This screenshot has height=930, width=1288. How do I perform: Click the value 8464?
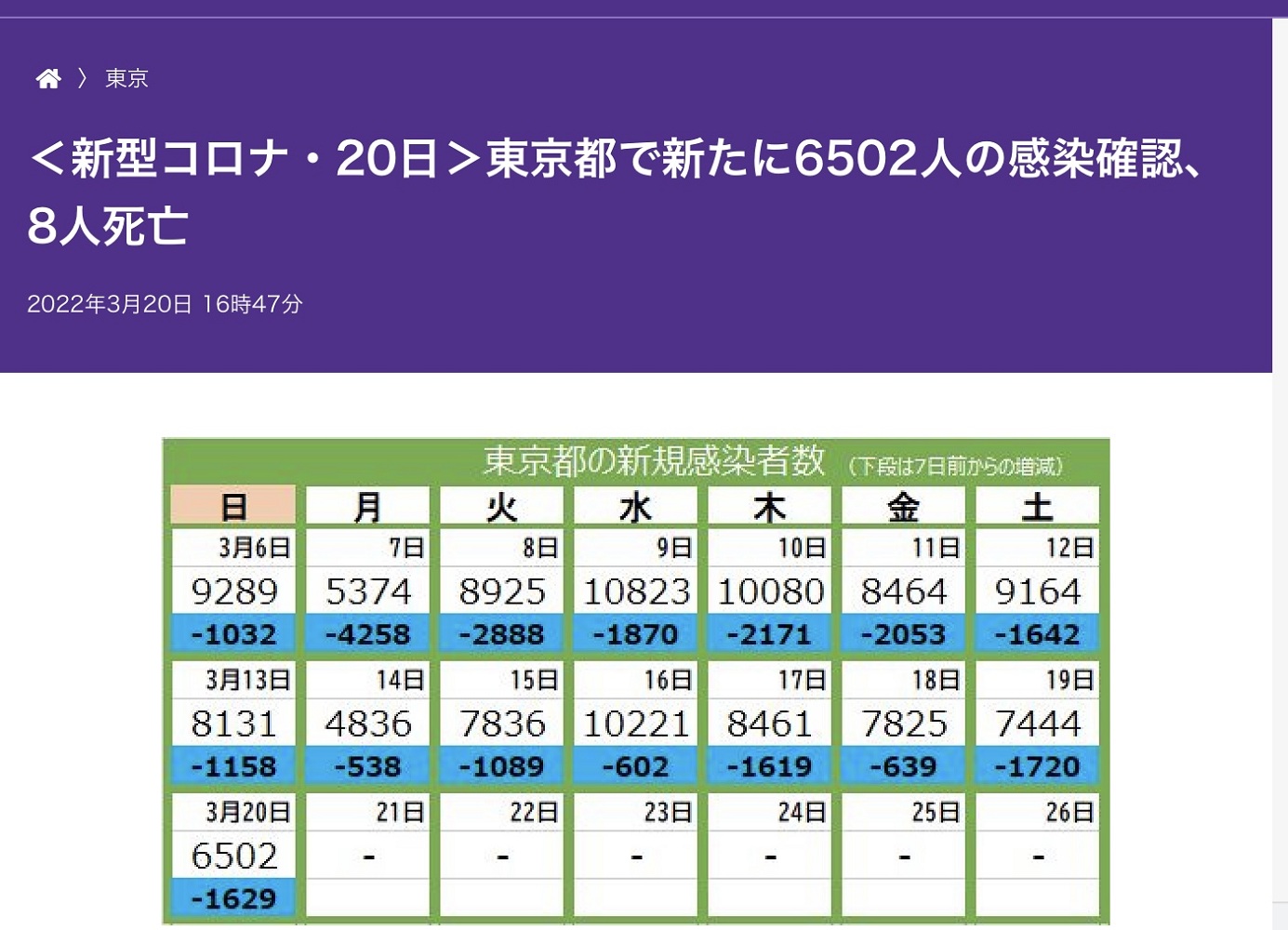coord(903,591)
